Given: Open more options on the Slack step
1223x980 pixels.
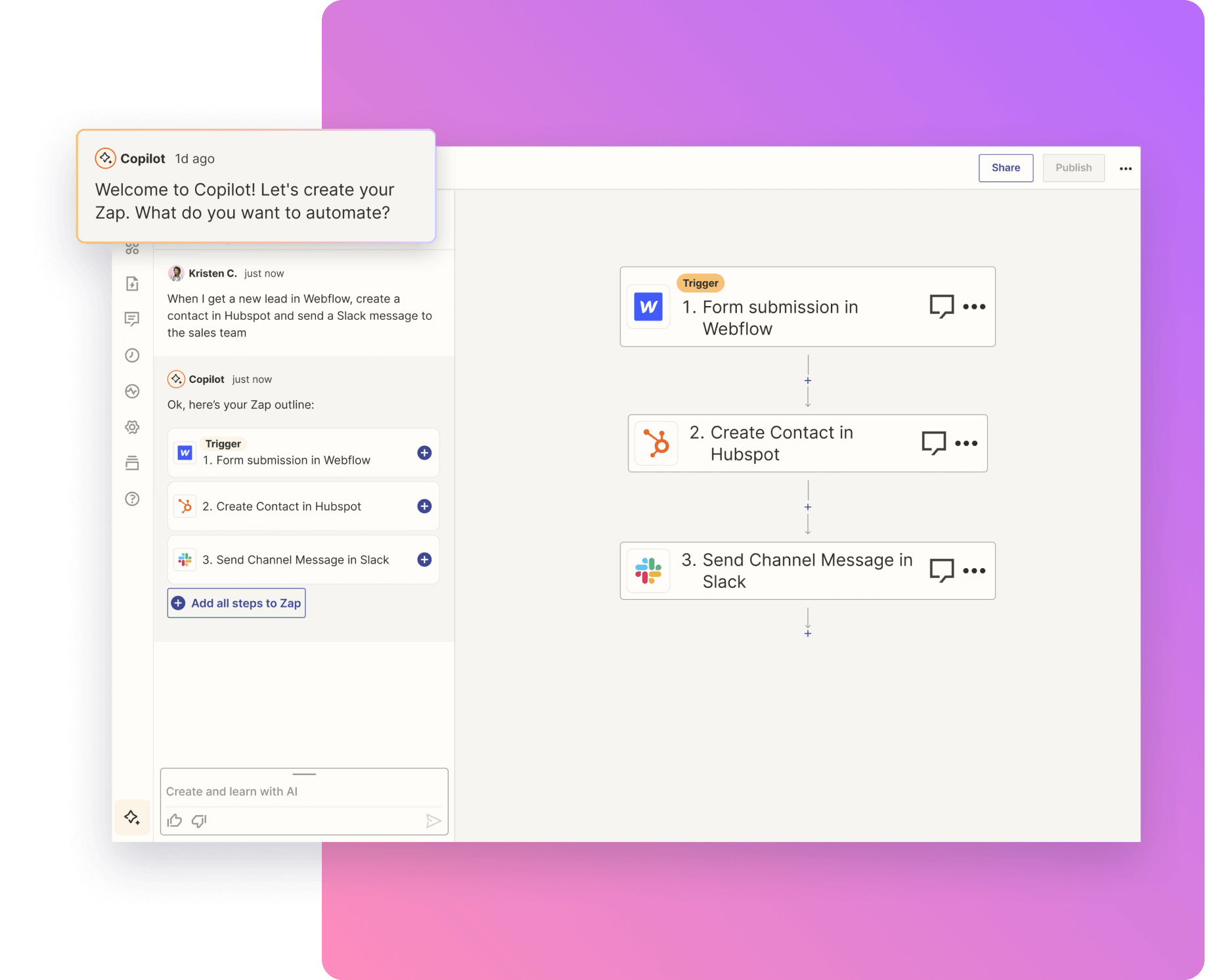Looking at the screenshot, I should (x=974, y=571).
